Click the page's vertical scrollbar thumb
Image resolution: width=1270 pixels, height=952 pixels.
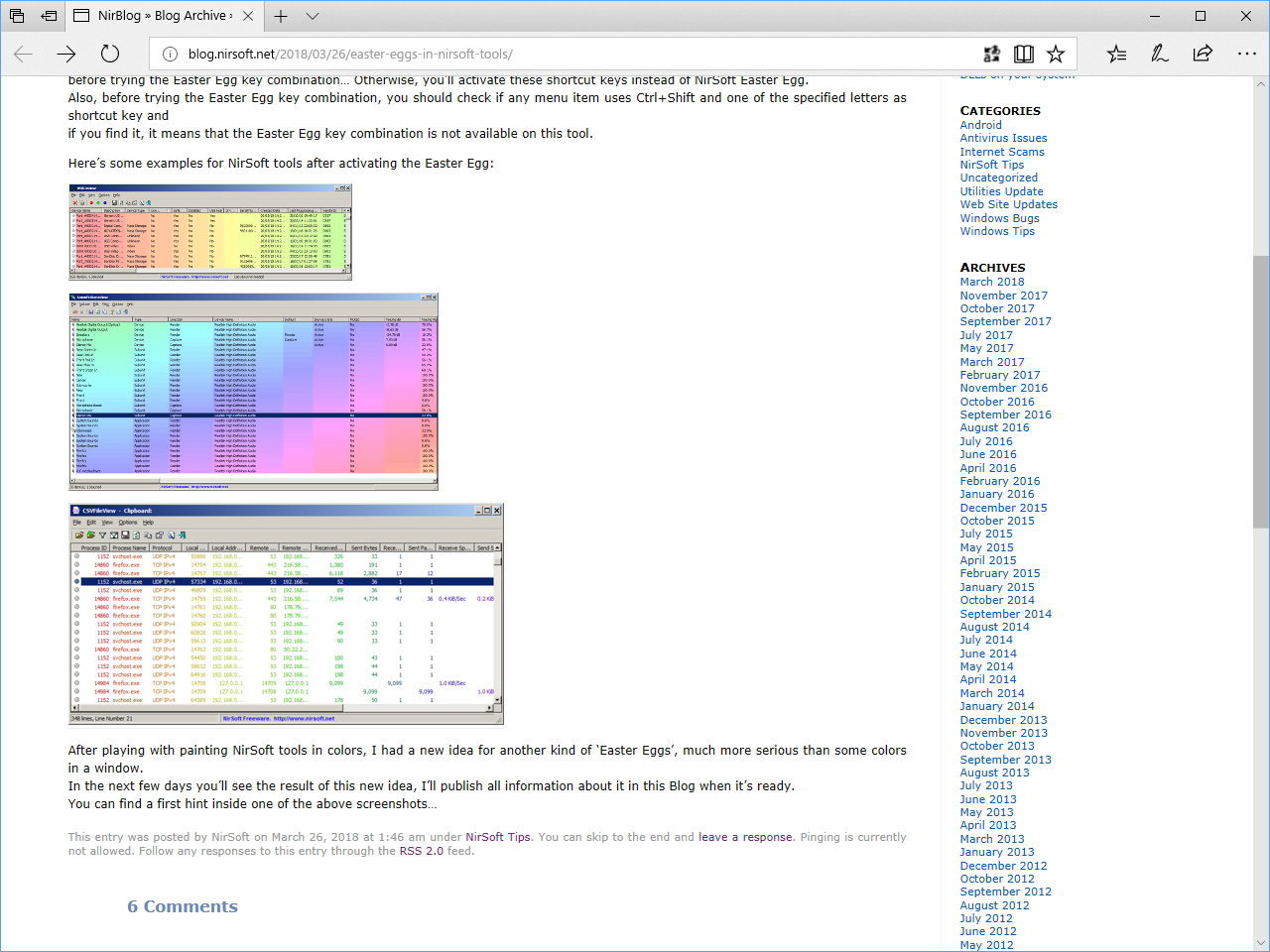click(x=1261, y=392)
